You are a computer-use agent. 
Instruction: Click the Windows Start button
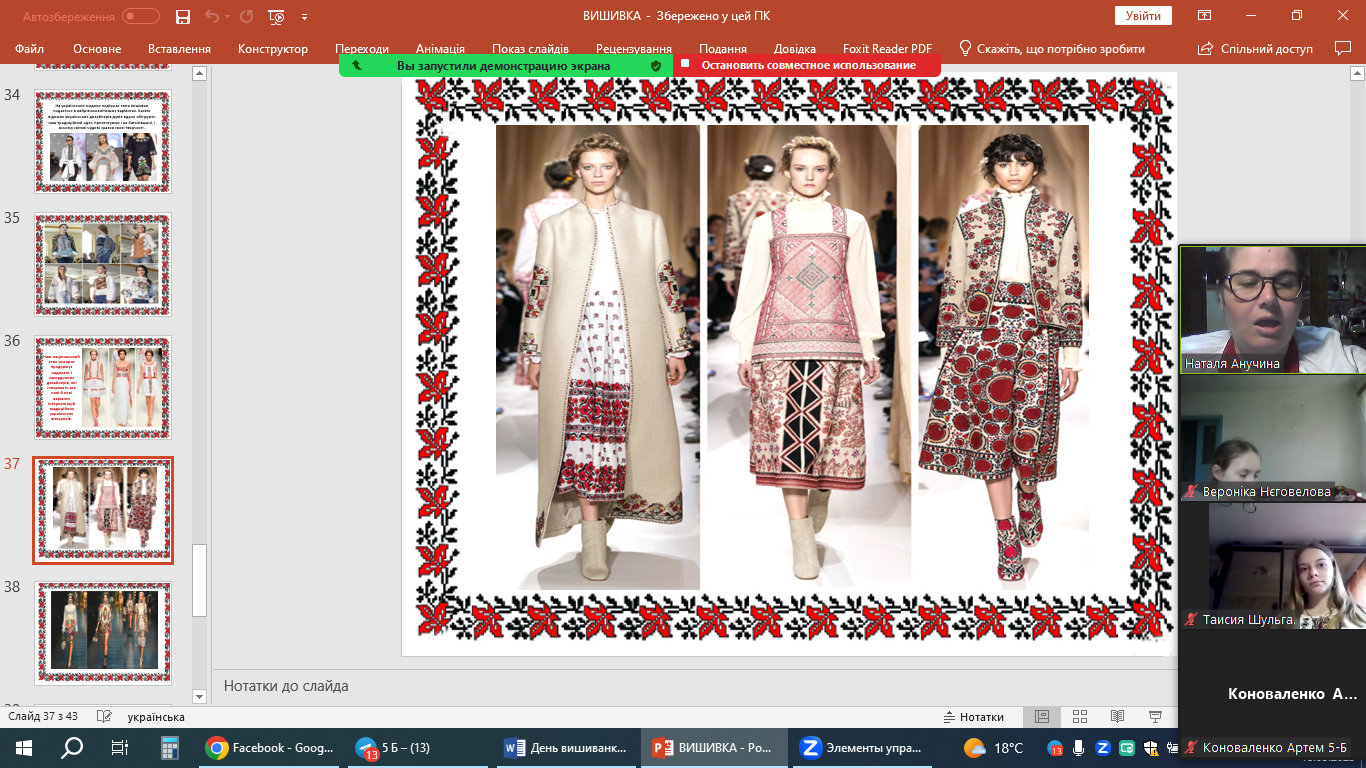coord(24,748)
